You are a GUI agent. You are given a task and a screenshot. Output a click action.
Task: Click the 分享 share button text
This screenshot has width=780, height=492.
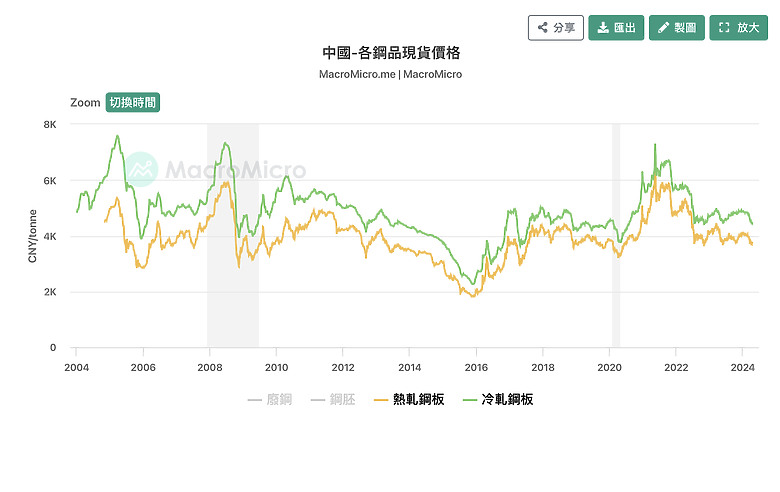(564, 28)
